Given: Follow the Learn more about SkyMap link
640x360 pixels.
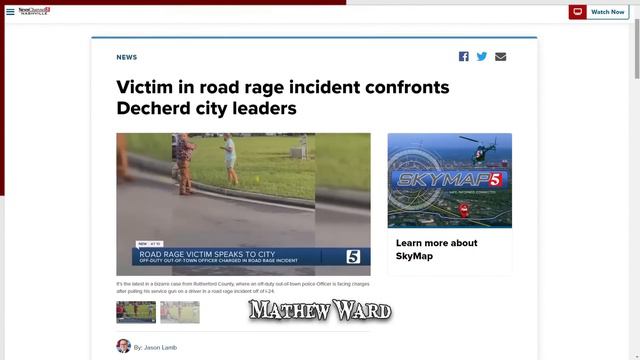Looking at the screenshot, I should [436, 249].
